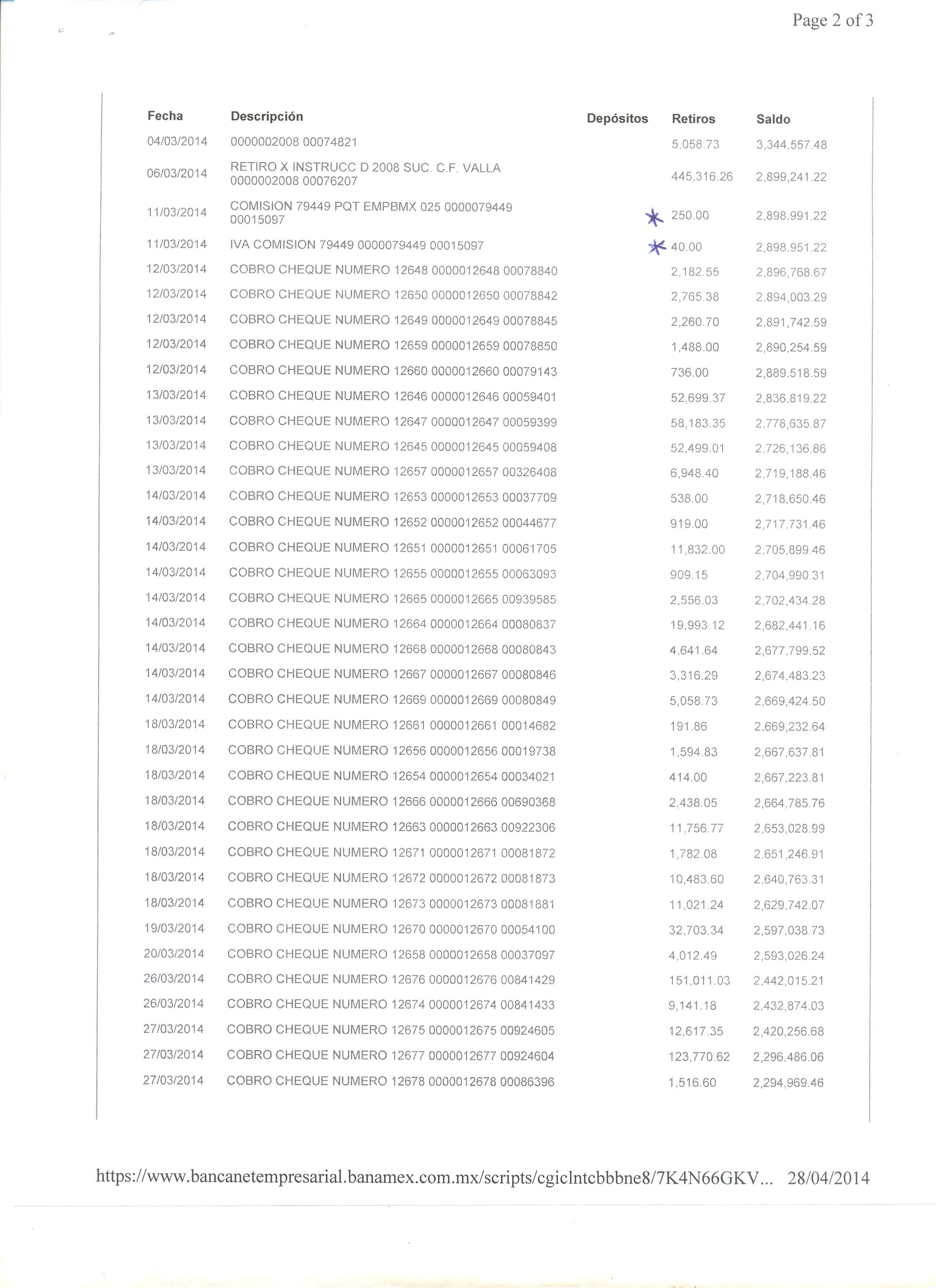Click the Fecha column header
The width and height of the screenshot is (936, 1288).
(x=165, y=116)
